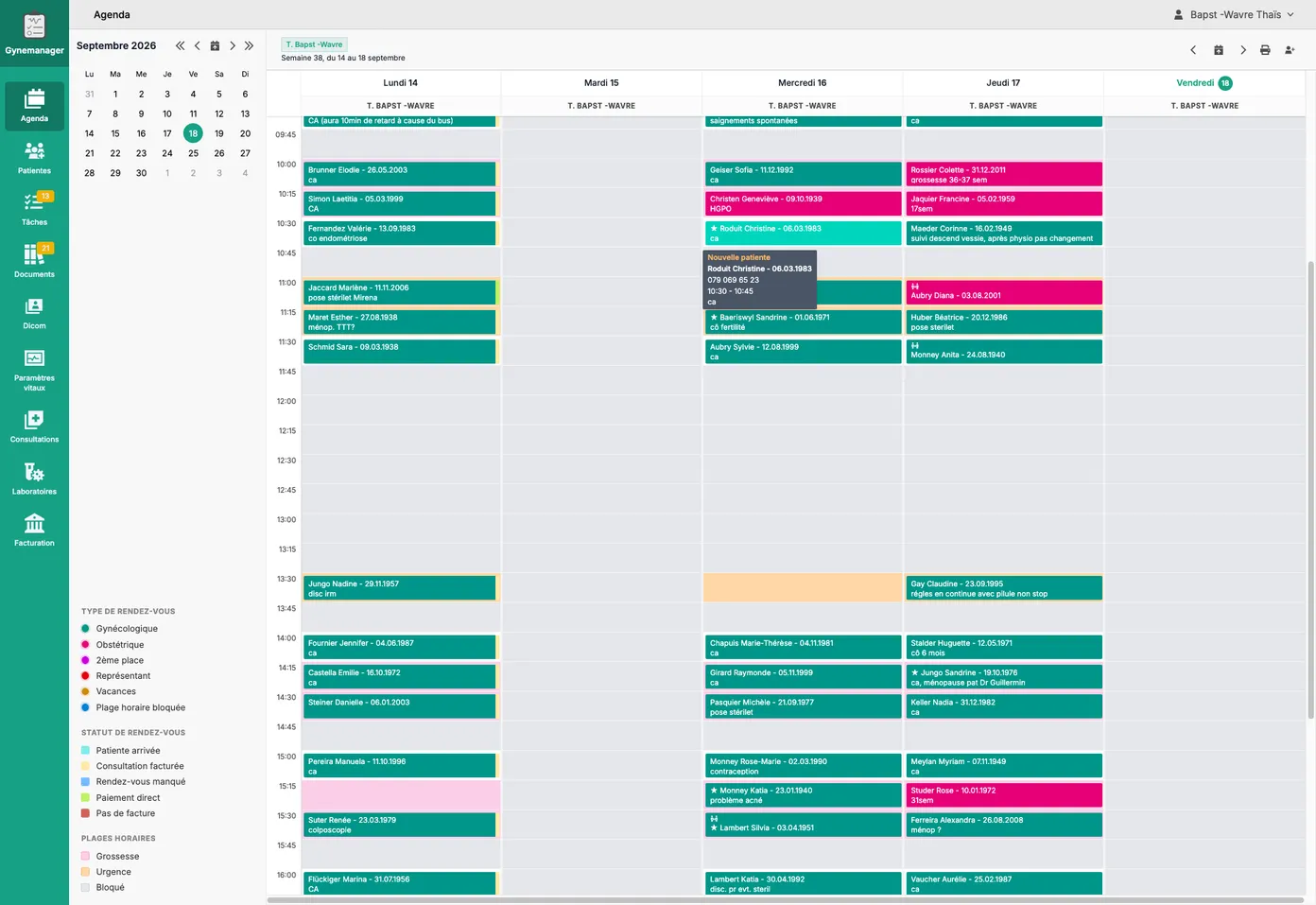Open Christen Geneviève HGPO appointment
Image resolution: width=1316 pixels, height=905 pixels.
pos(803,203)
